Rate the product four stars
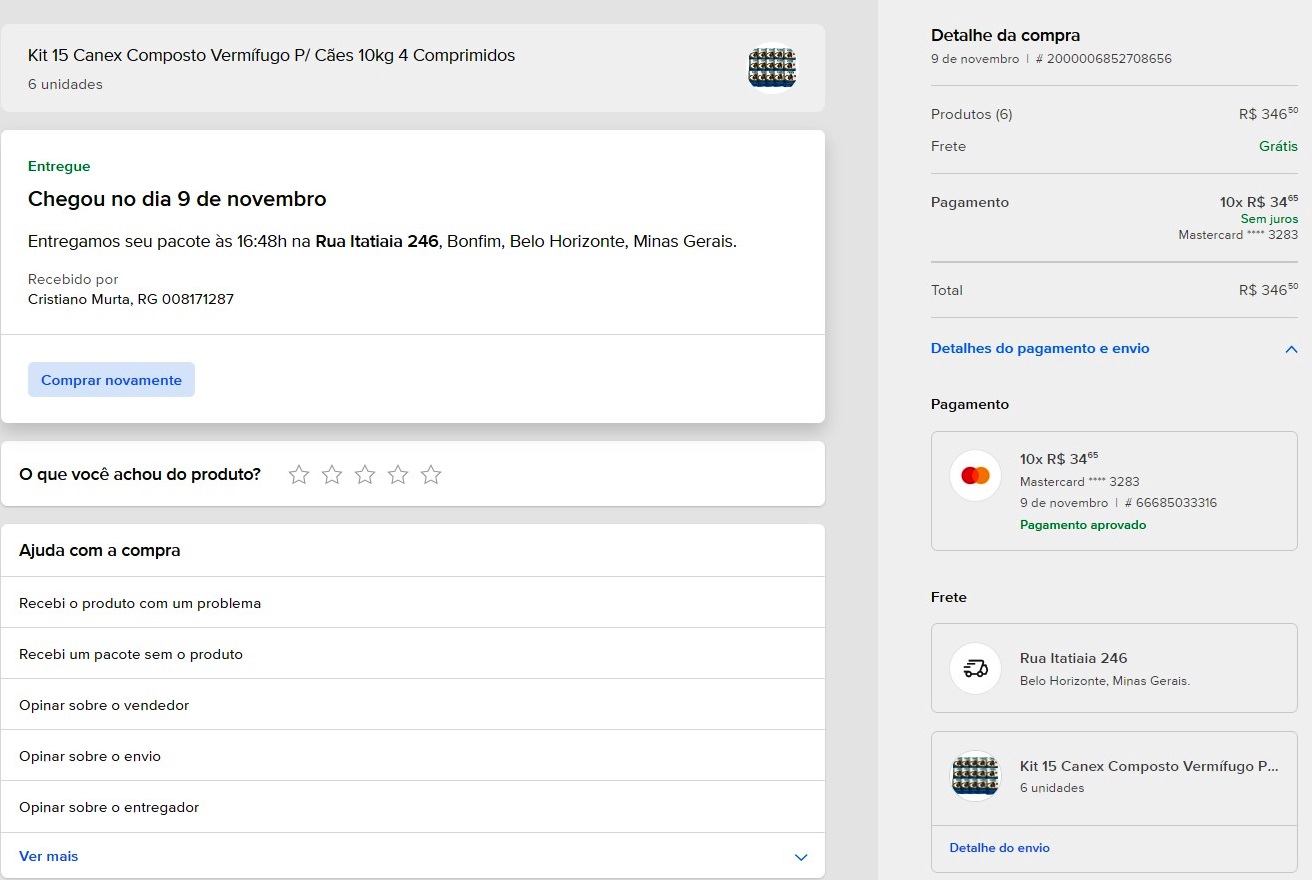 (398, 474)
